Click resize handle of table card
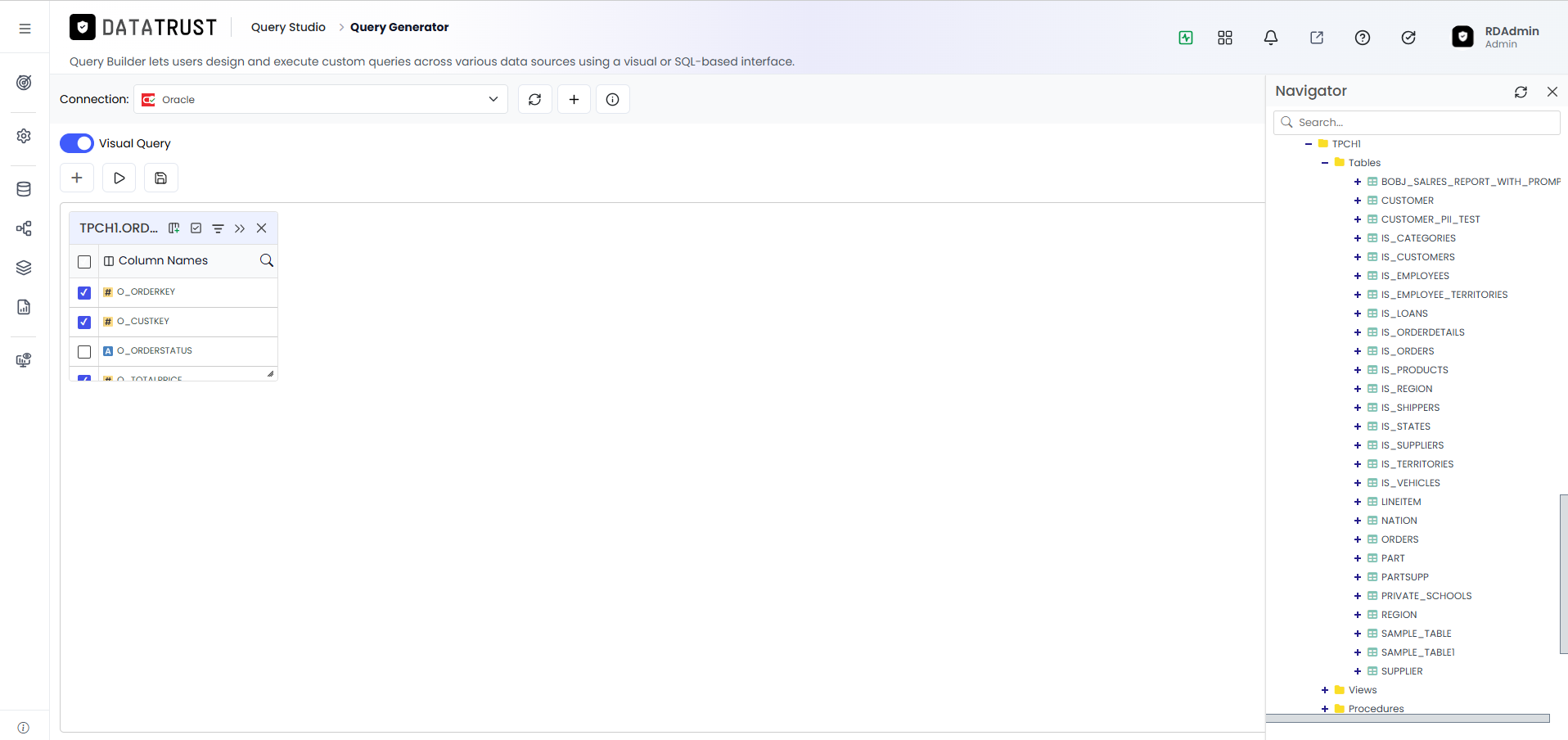 [x=270, y=373]
